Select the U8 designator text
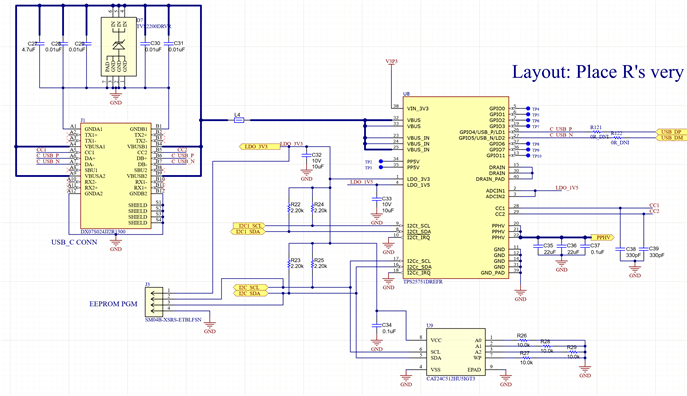Screen dimensions: 687x396 (406, 94)
